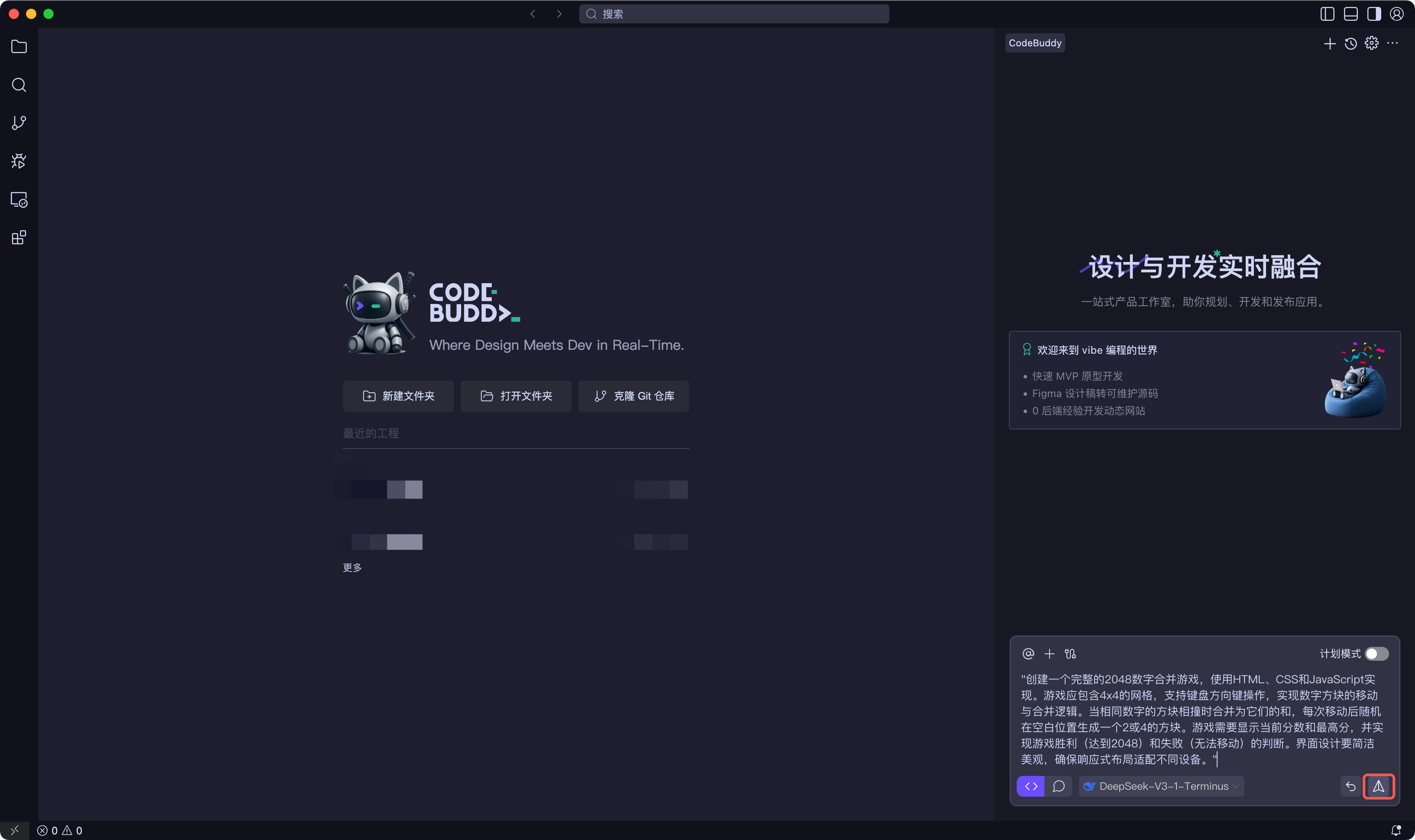Viewport: 1415px width, 840px height.
Task: Open CodeBuddy settings gear icon
Action: [x=1371, y=43]
